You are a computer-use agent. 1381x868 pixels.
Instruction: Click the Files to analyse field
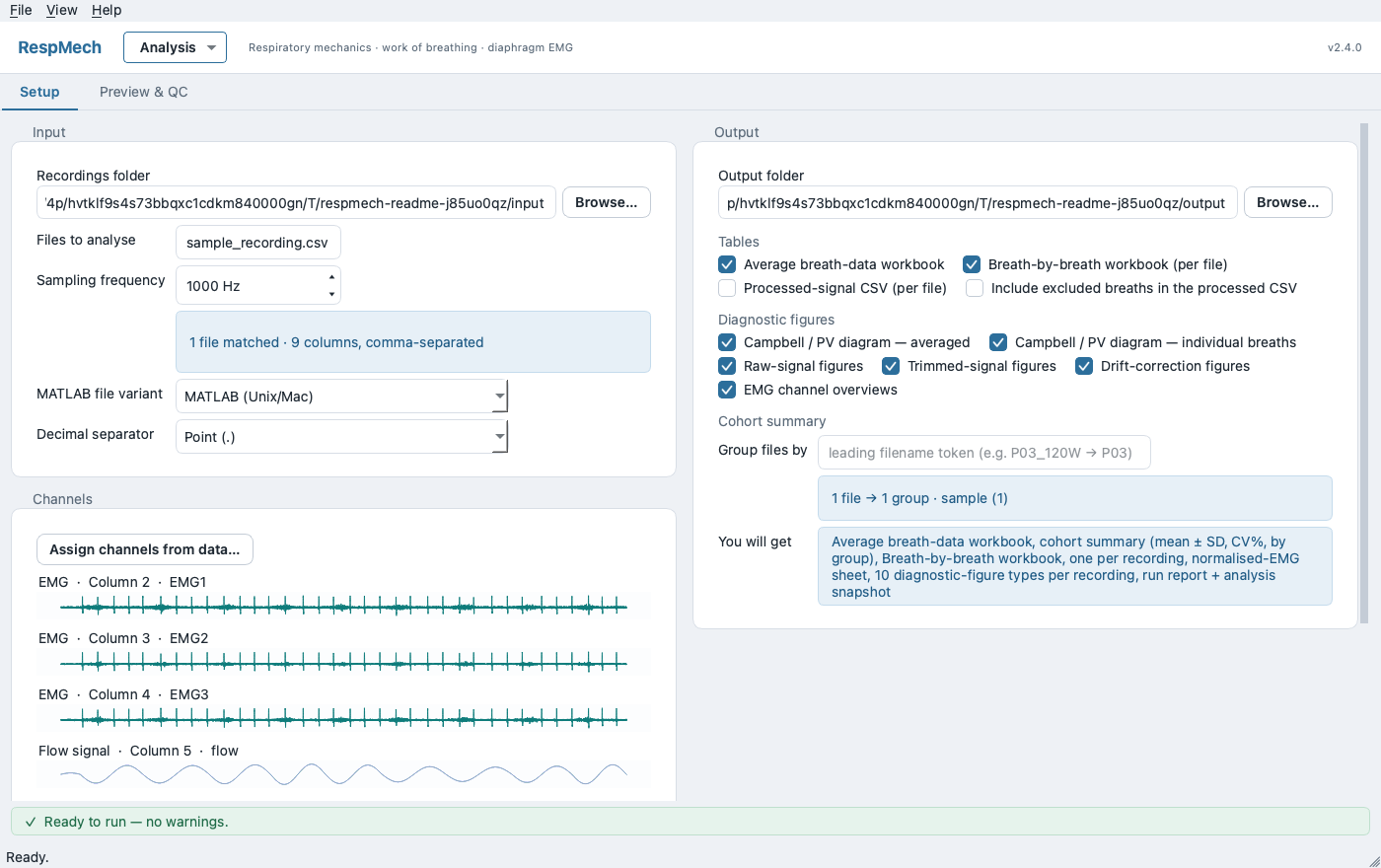258,243
